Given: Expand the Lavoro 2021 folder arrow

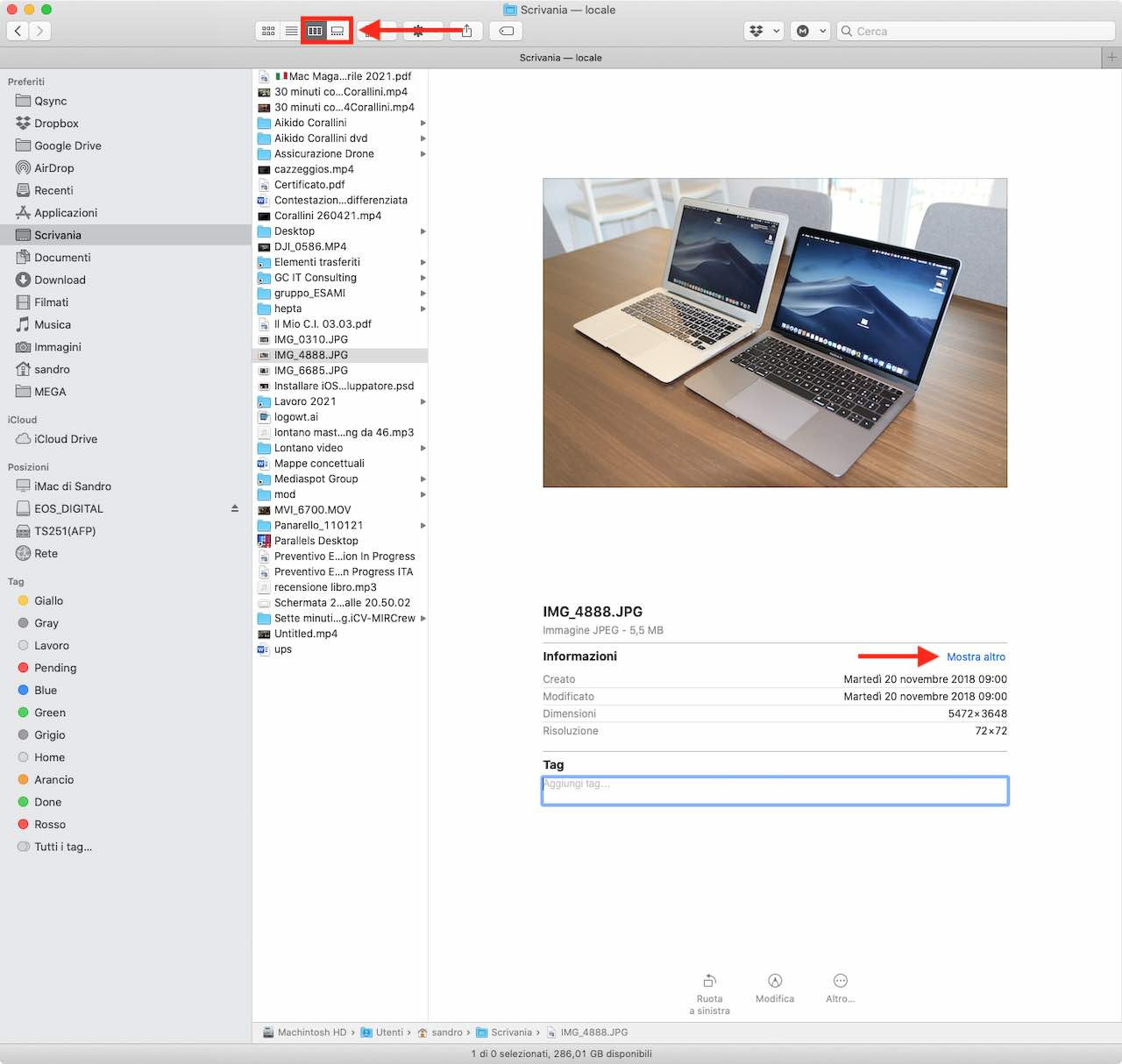Looking at the screenshot, I should click(x=423, y=401).
